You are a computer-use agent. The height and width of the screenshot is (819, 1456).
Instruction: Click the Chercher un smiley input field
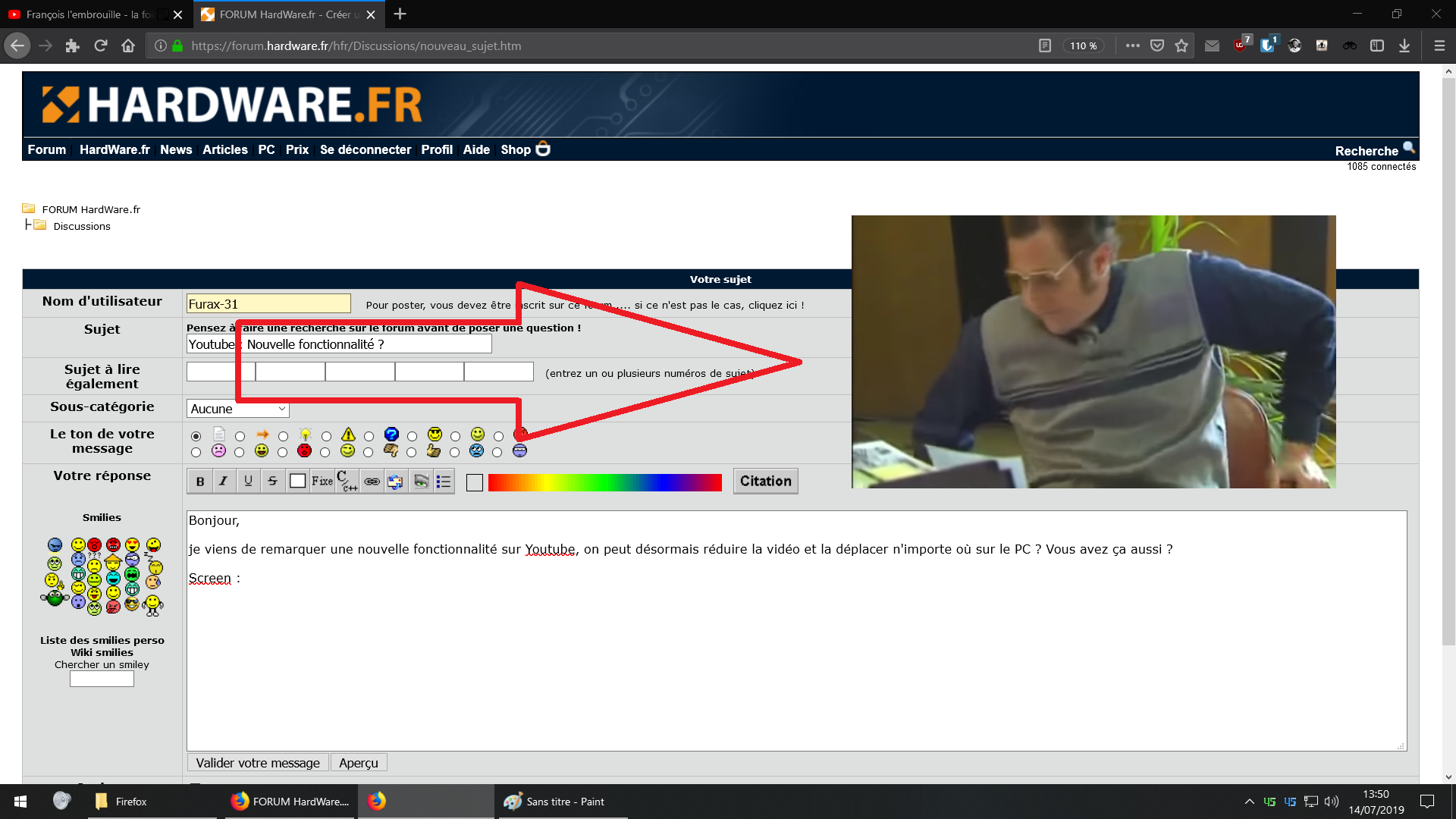[102, 679]
